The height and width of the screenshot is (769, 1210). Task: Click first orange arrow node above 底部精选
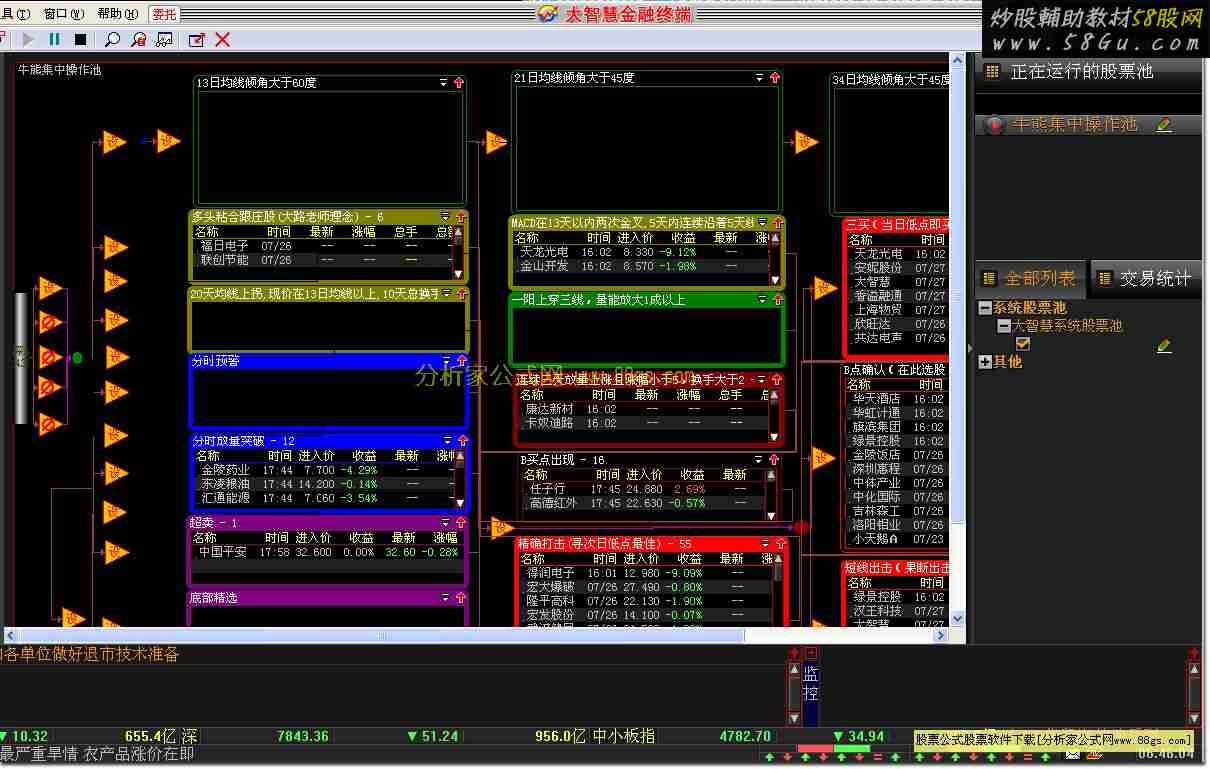pyautogui.click(x=117, y=552)
